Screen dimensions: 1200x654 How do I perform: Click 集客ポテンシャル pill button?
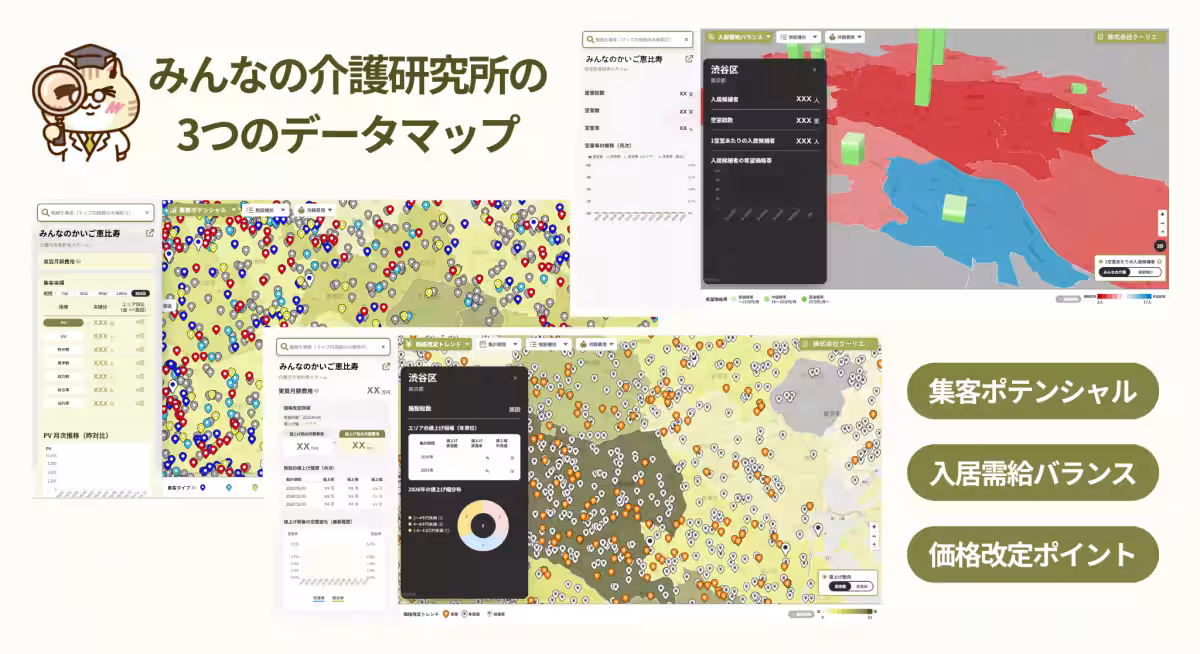click(1033, 391)
